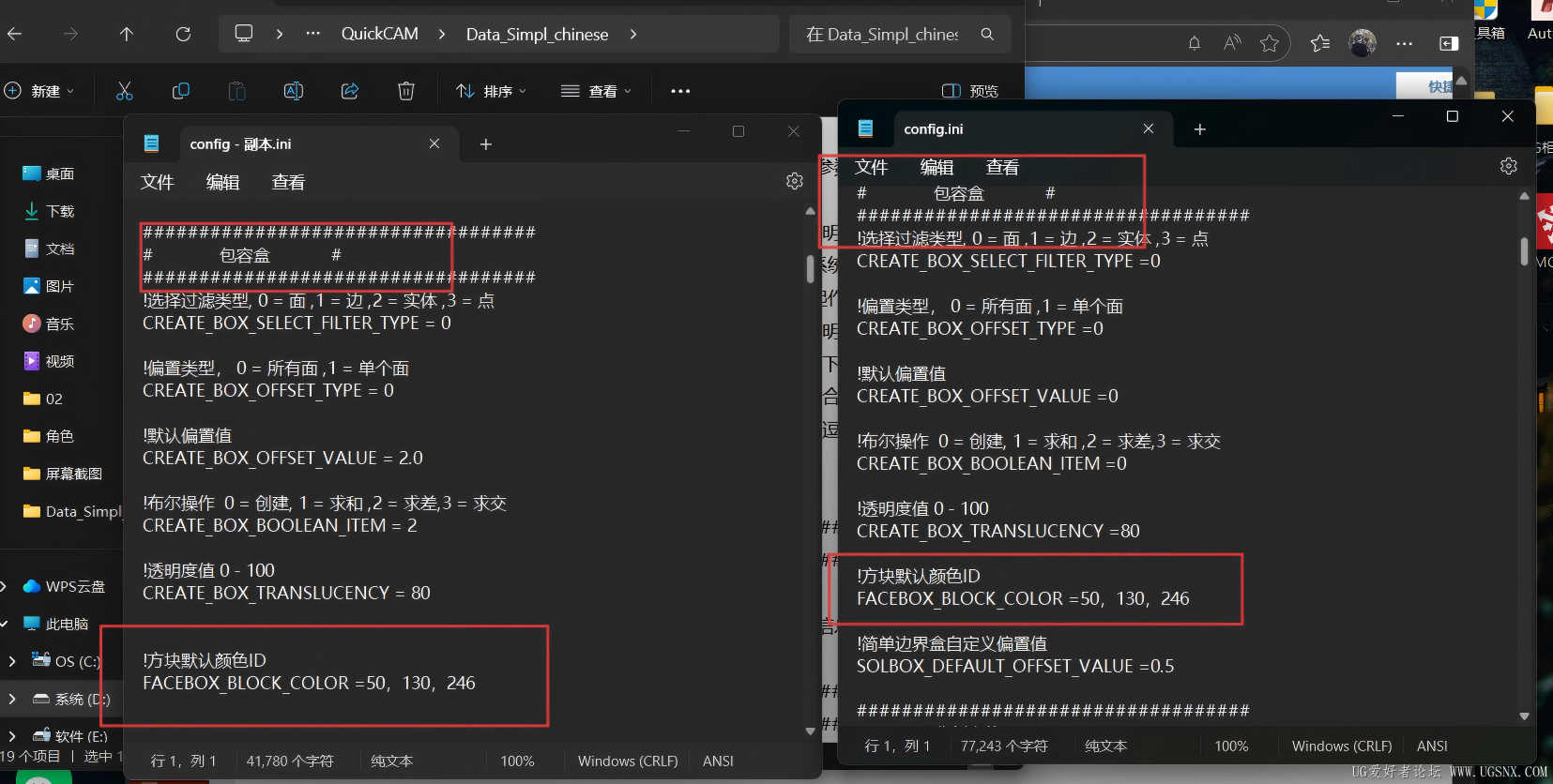
Task: Select 视频 in Explorer sidebar
Action: pos(49,361)
